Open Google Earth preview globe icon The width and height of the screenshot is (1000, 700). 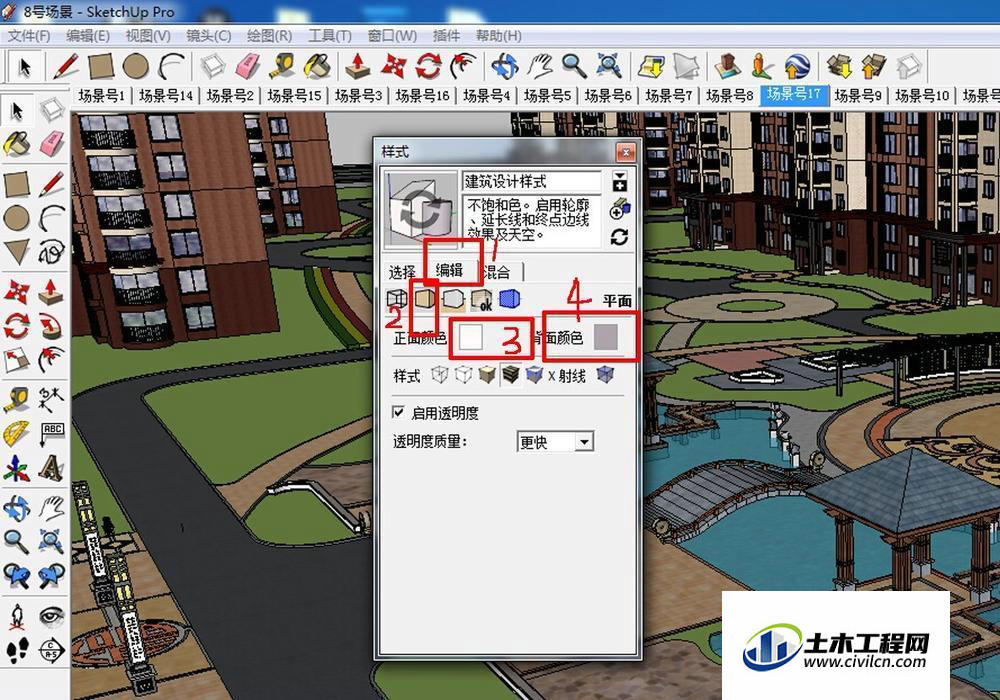click(x=797, y=66)
